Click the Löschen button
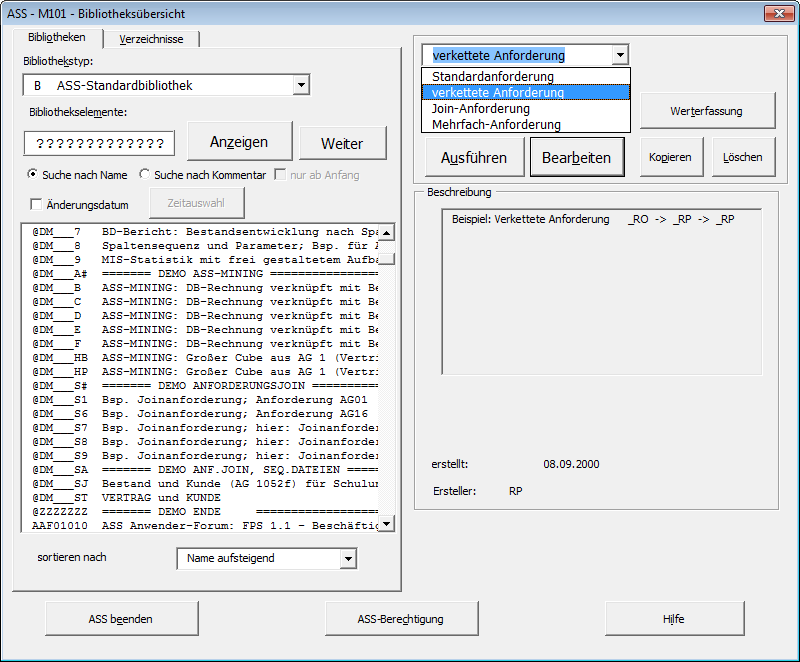This screenshot has height=662, width=800. [x=743, y=157]
